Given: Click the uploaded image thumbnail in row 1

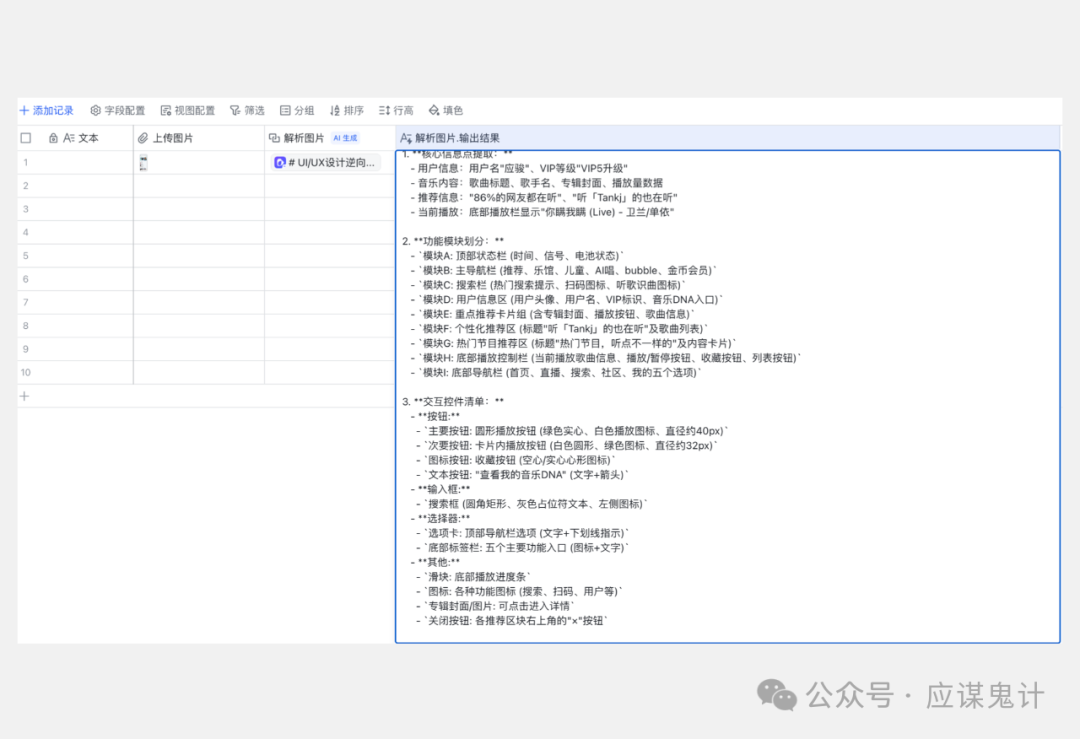Looking at the screenshot, I should click(x=143, y=161).
